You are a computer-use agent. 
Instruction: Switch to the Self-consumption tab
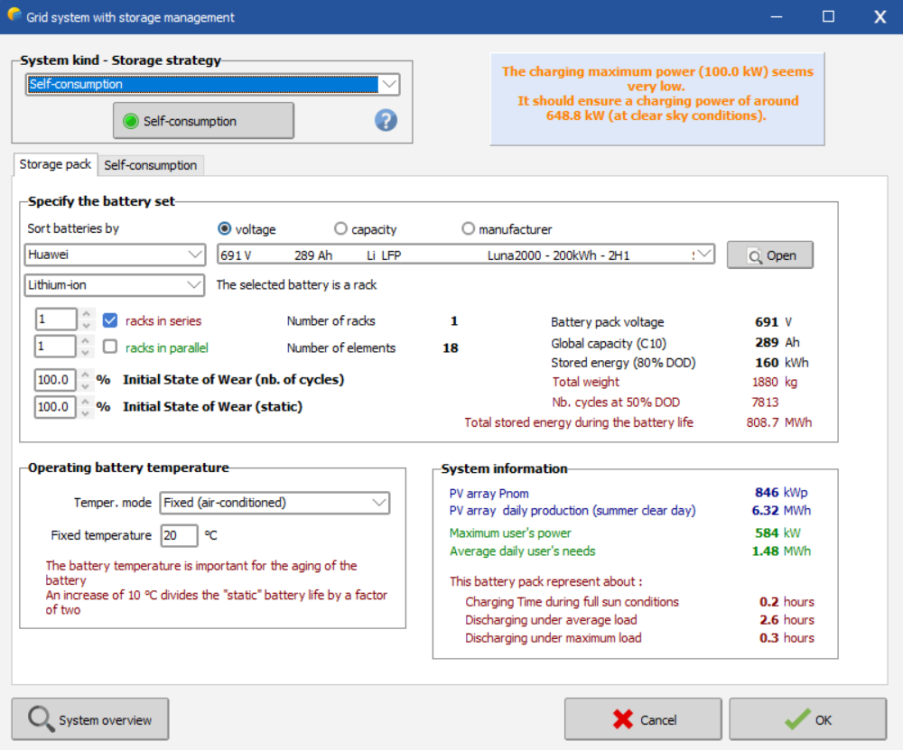[x=151, y=165]
